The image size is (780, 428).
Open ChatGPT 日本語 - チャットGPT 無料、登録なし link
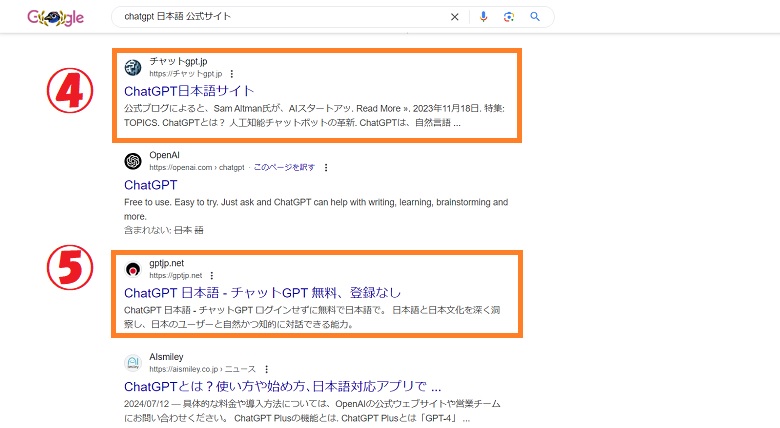pos(262,293)
